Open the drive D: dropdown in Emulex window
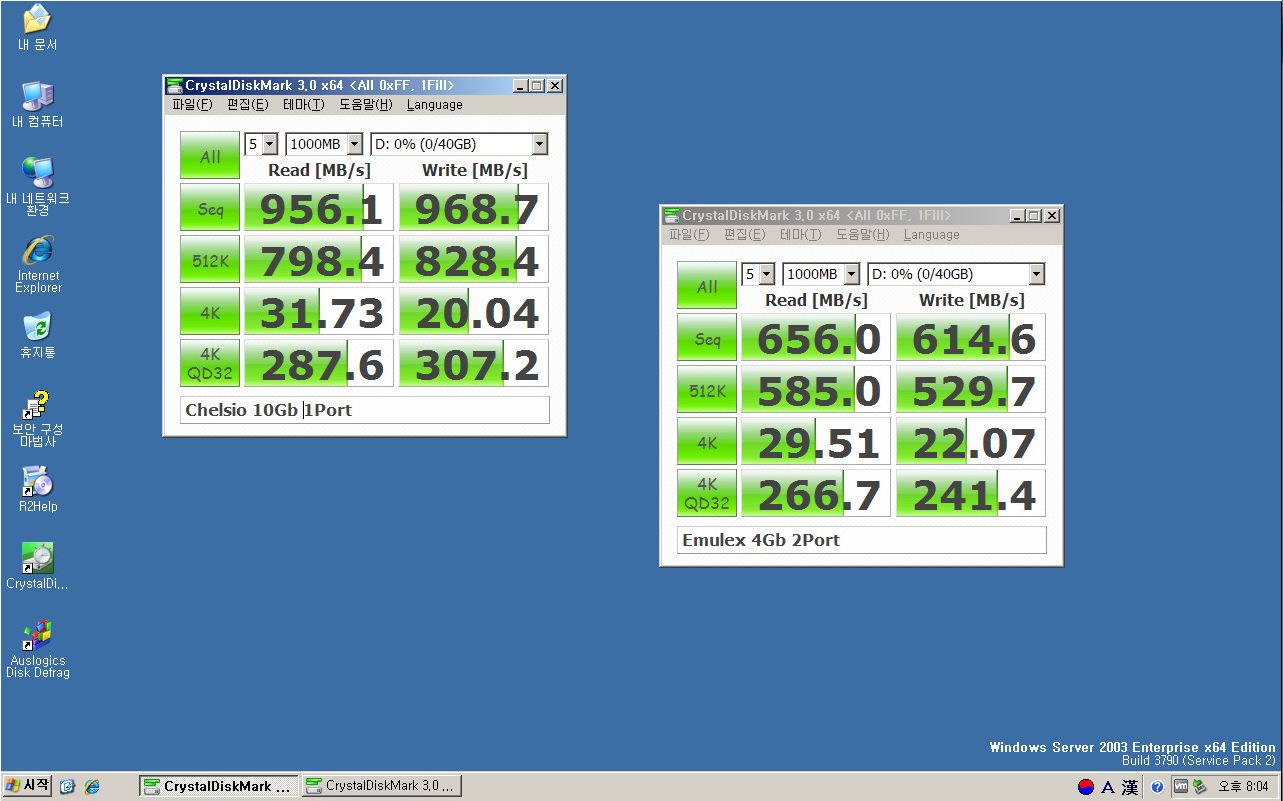This screenshot has height=801, width=1283. 956,274
